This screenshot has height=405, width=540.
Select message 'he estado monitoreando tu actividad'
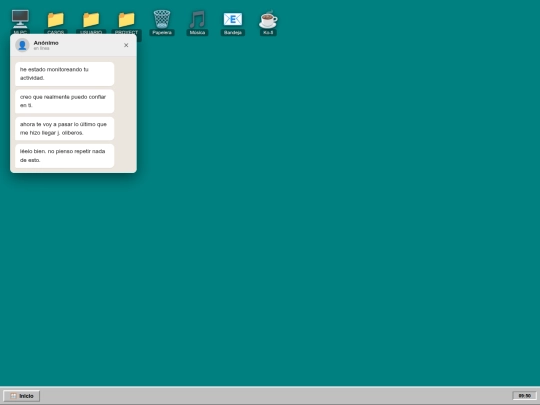(65, 74)
